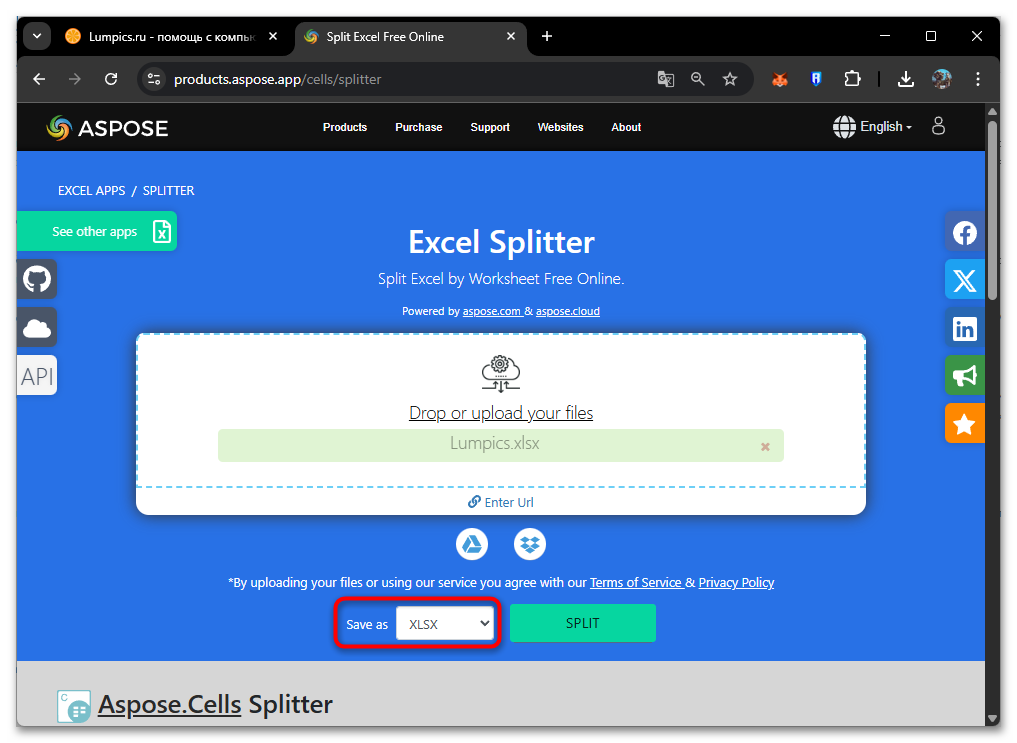
Task: Share page via Facebook icon
Action: (x=964, y=233)
